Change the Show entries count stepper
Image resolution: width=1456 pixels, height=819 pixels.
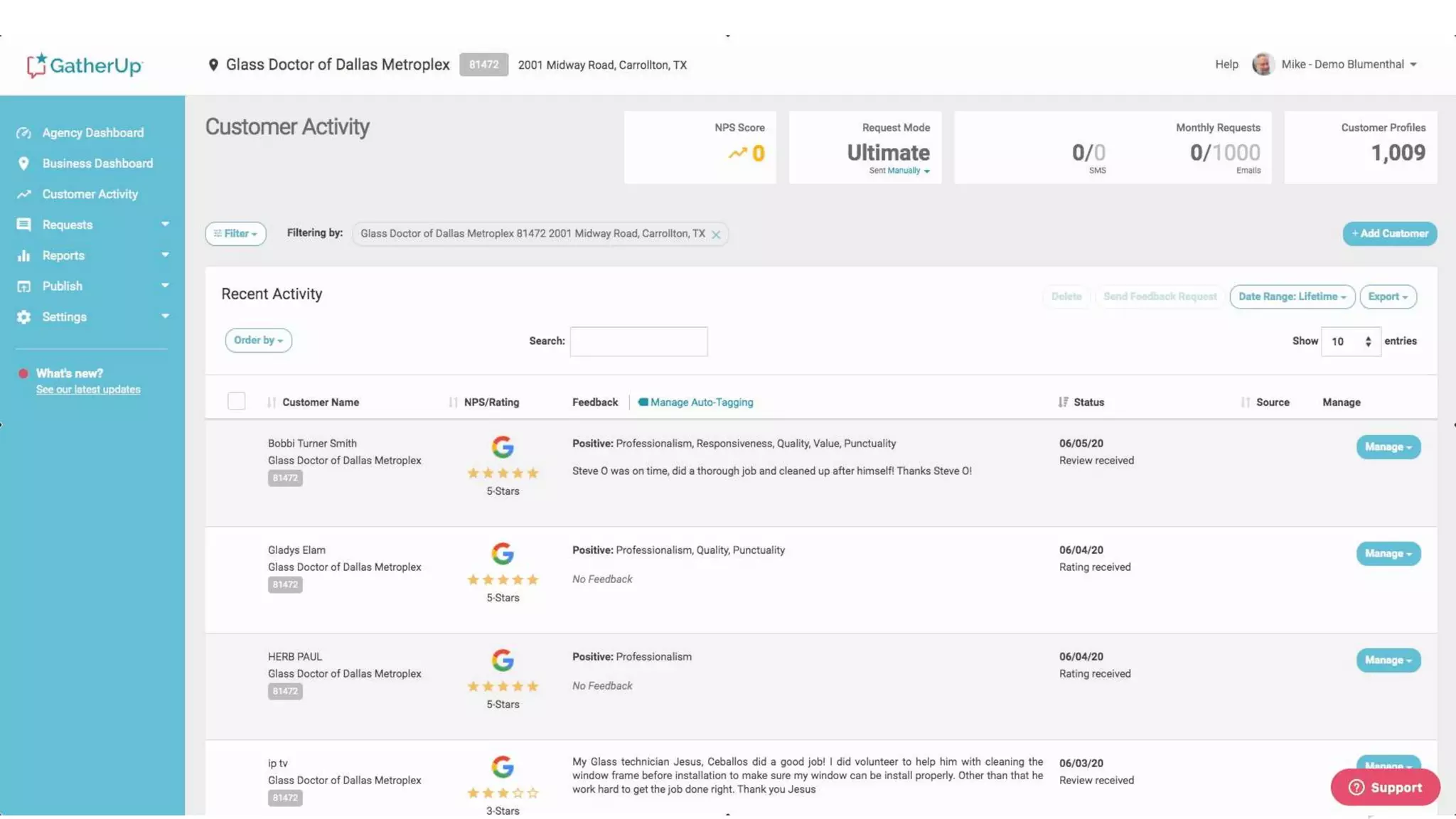tap(1367, 342)
